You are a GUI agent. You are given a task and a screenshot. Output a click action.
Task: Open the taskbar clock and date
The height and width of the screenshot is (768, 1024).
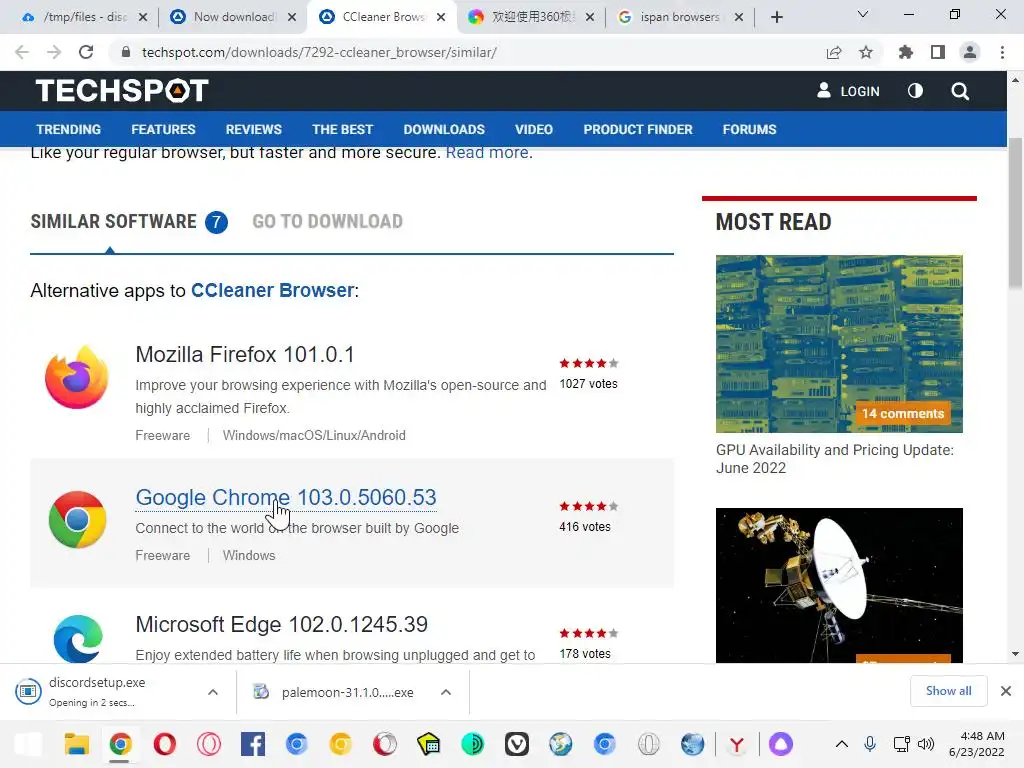pyautogui.click(x=977, y=744)
